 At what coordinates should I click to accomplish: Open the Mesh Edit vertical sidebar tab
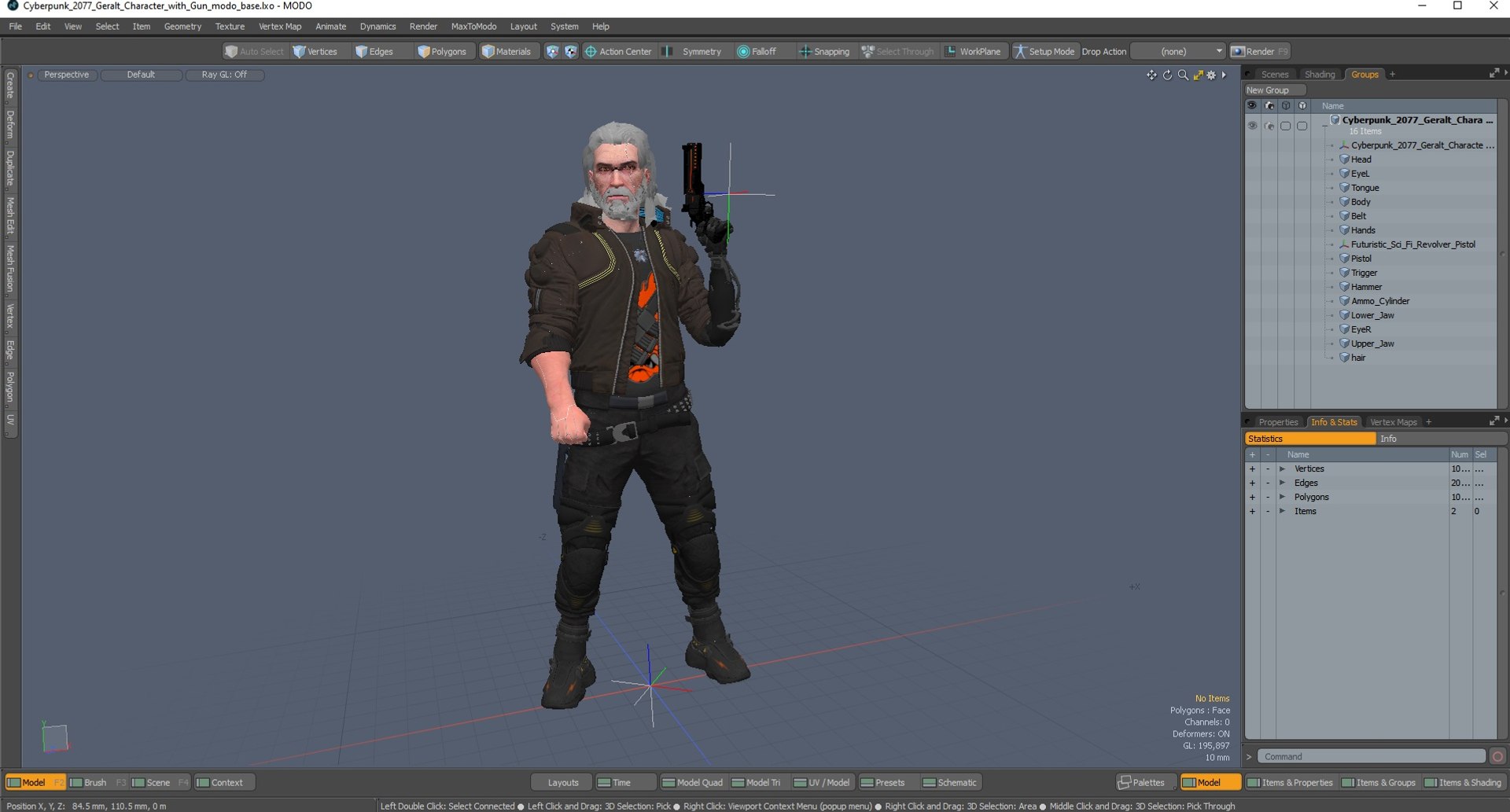10,216
